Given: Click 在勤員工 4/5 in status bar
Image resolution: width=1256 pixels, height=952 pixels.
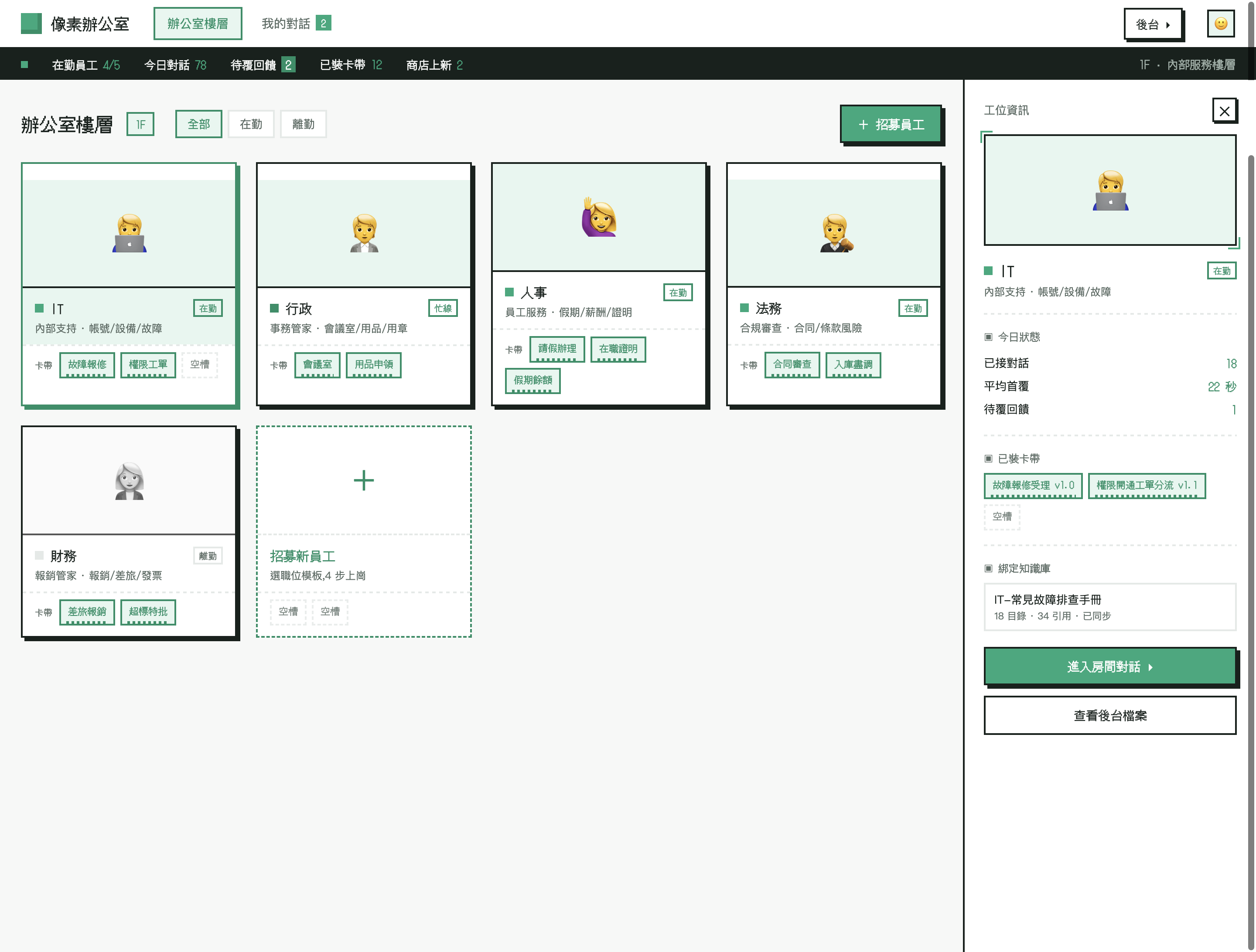Looking at the screenshot, I should pos(86,65).
